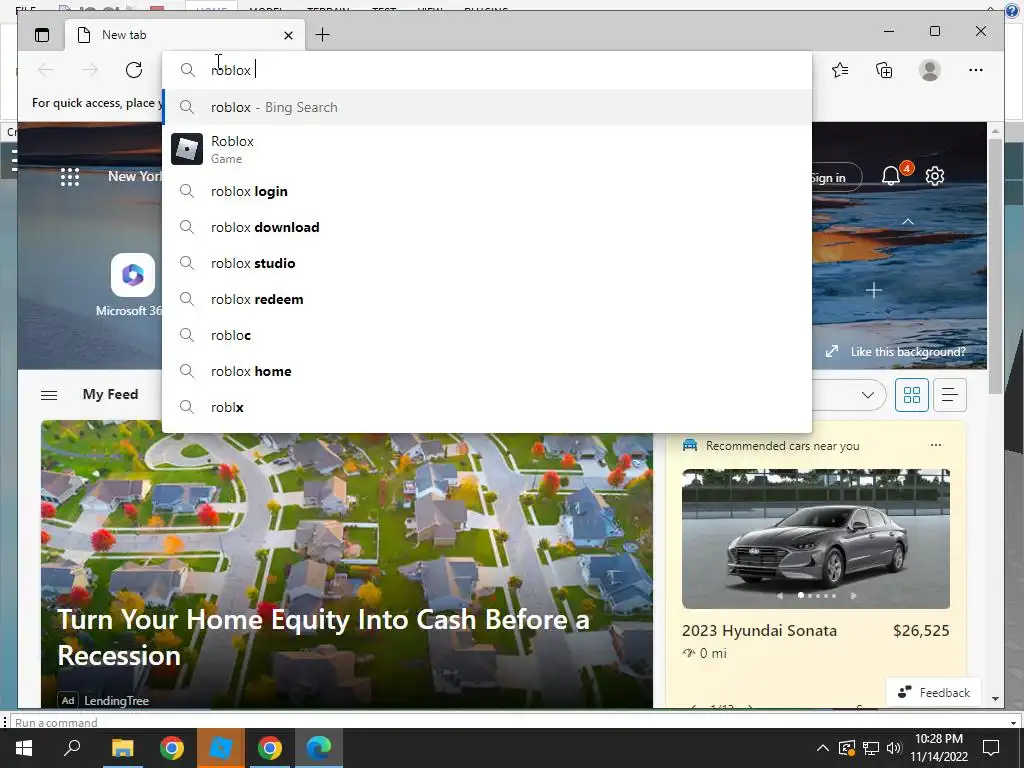Choose 'roblox home' suggestion
Viewport: 1024px width, 768px height.
coord(487,371)
